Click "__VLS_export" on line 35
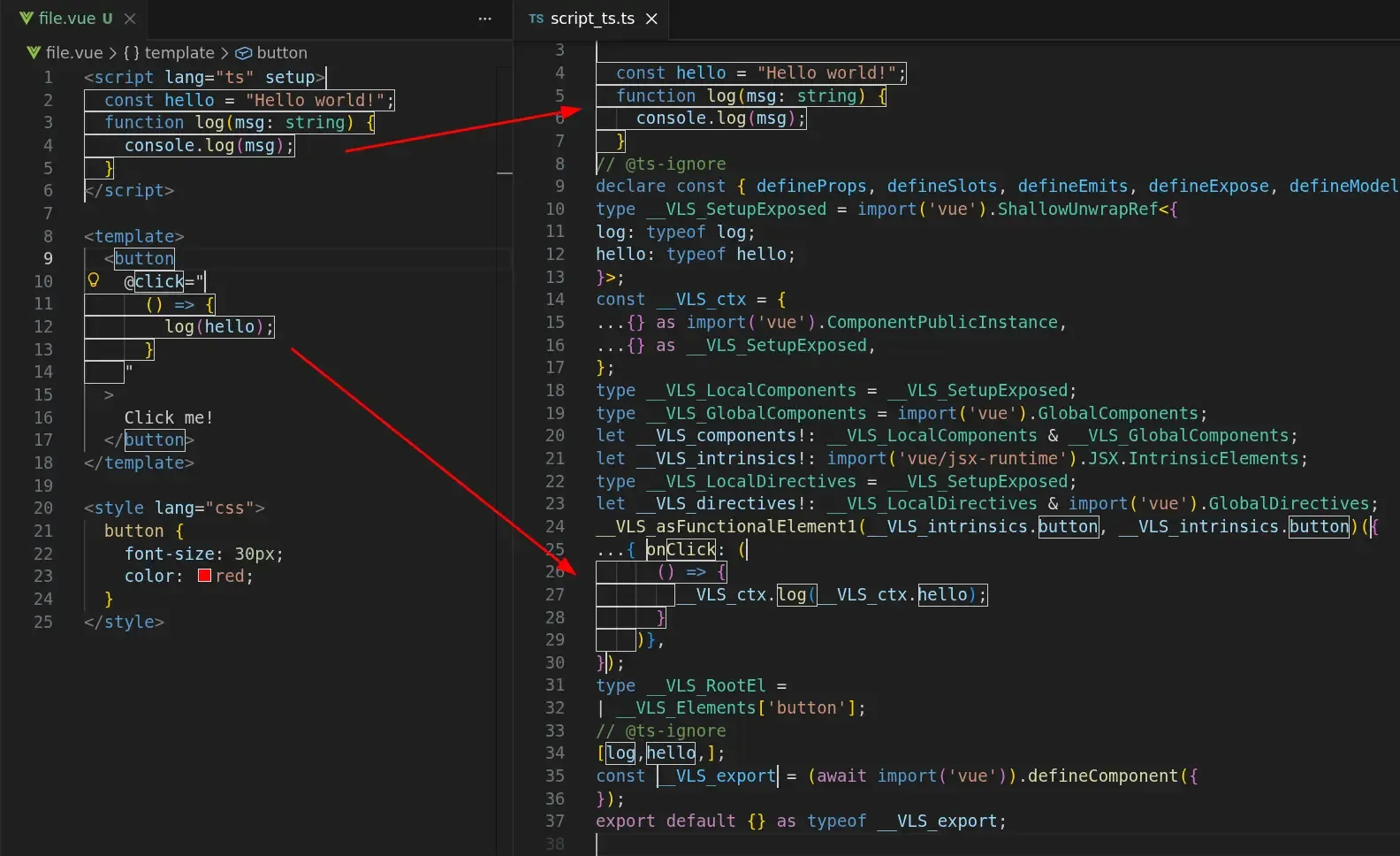Image resolution: width=1400 pixels, height=856 pixels. pyautogui.click(x=716, y=776)
